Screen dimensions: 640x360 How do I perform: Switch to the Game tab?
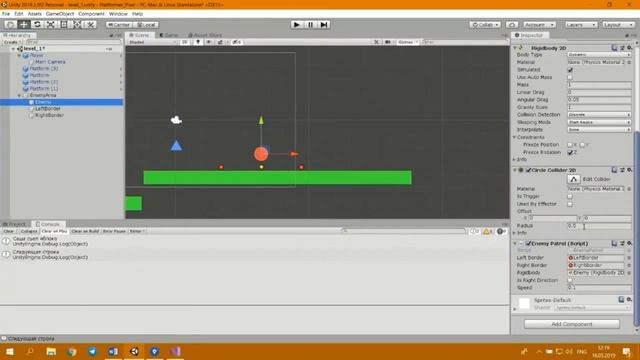[x=169, y=35]
